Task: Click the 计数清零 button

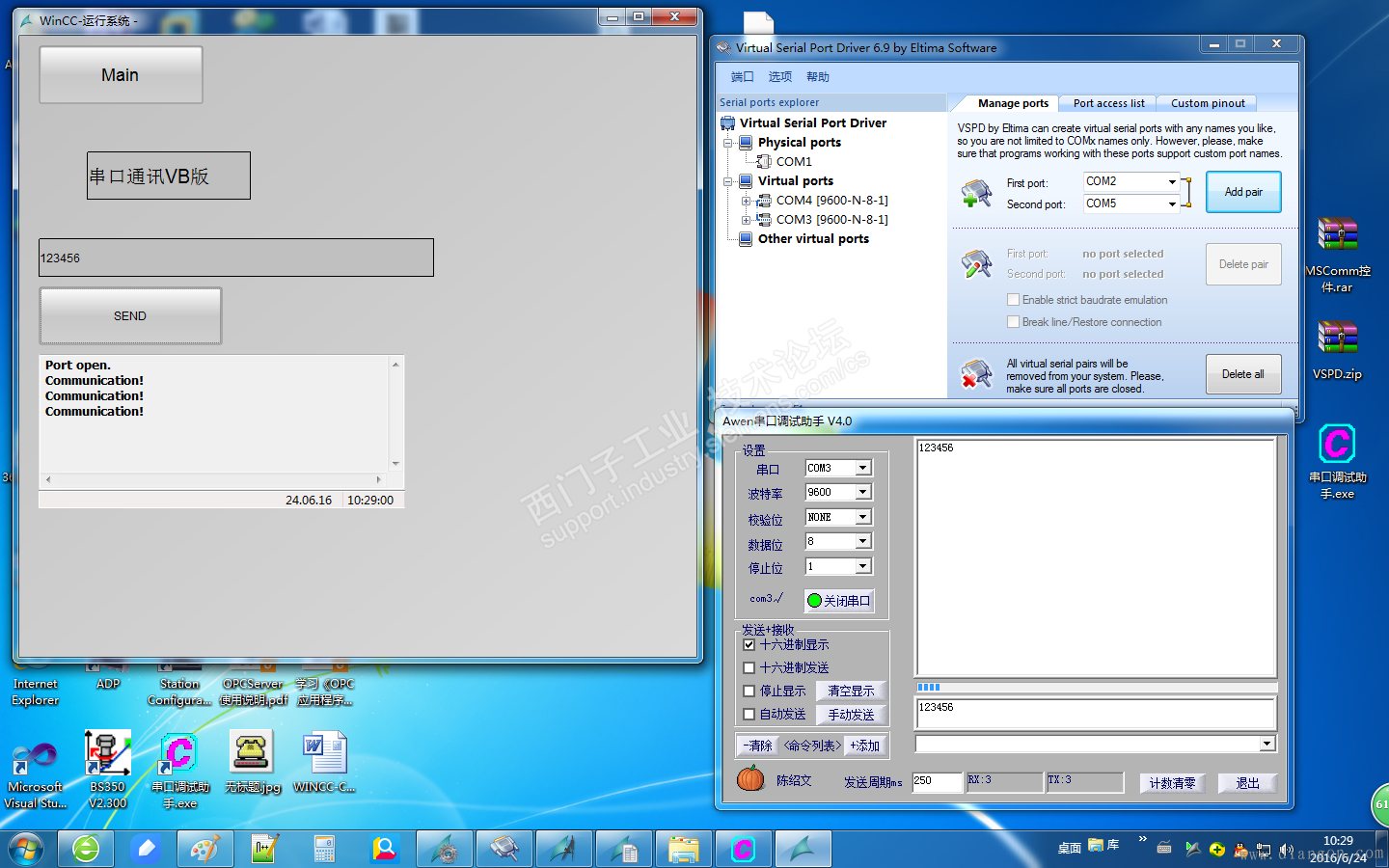Action: click(x=1172, y=783)
